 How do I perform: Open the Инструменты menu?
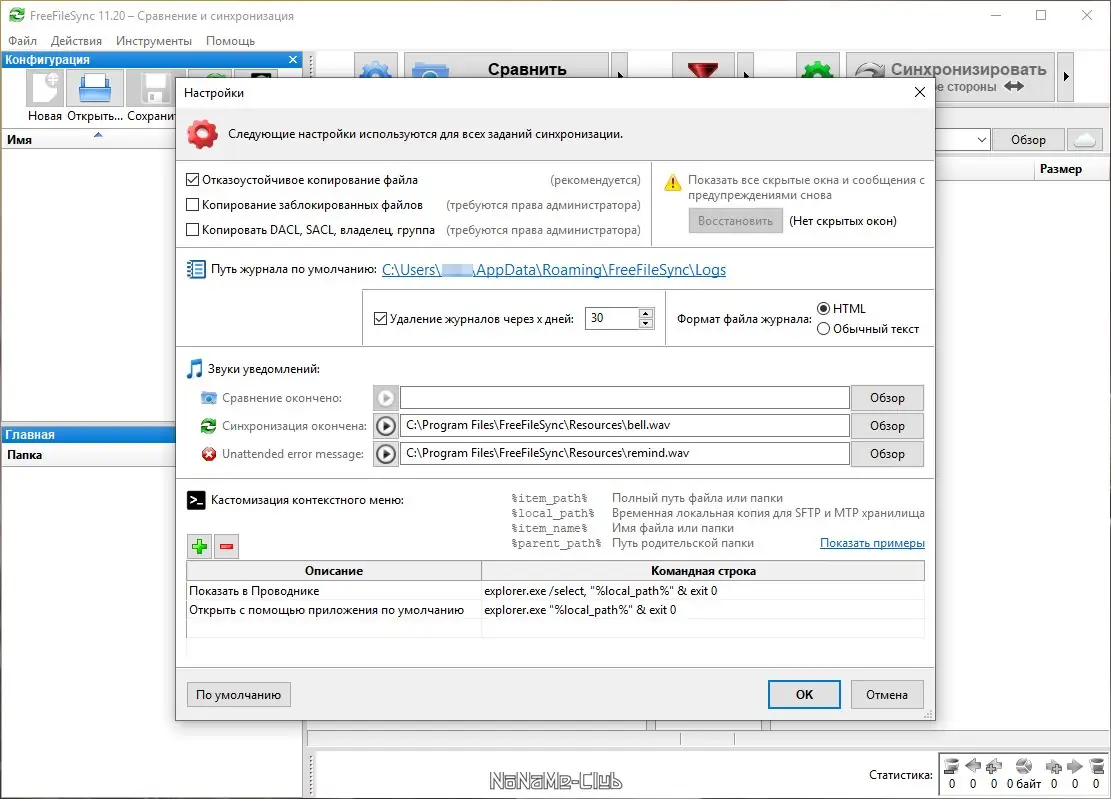(x=154, y=41)
